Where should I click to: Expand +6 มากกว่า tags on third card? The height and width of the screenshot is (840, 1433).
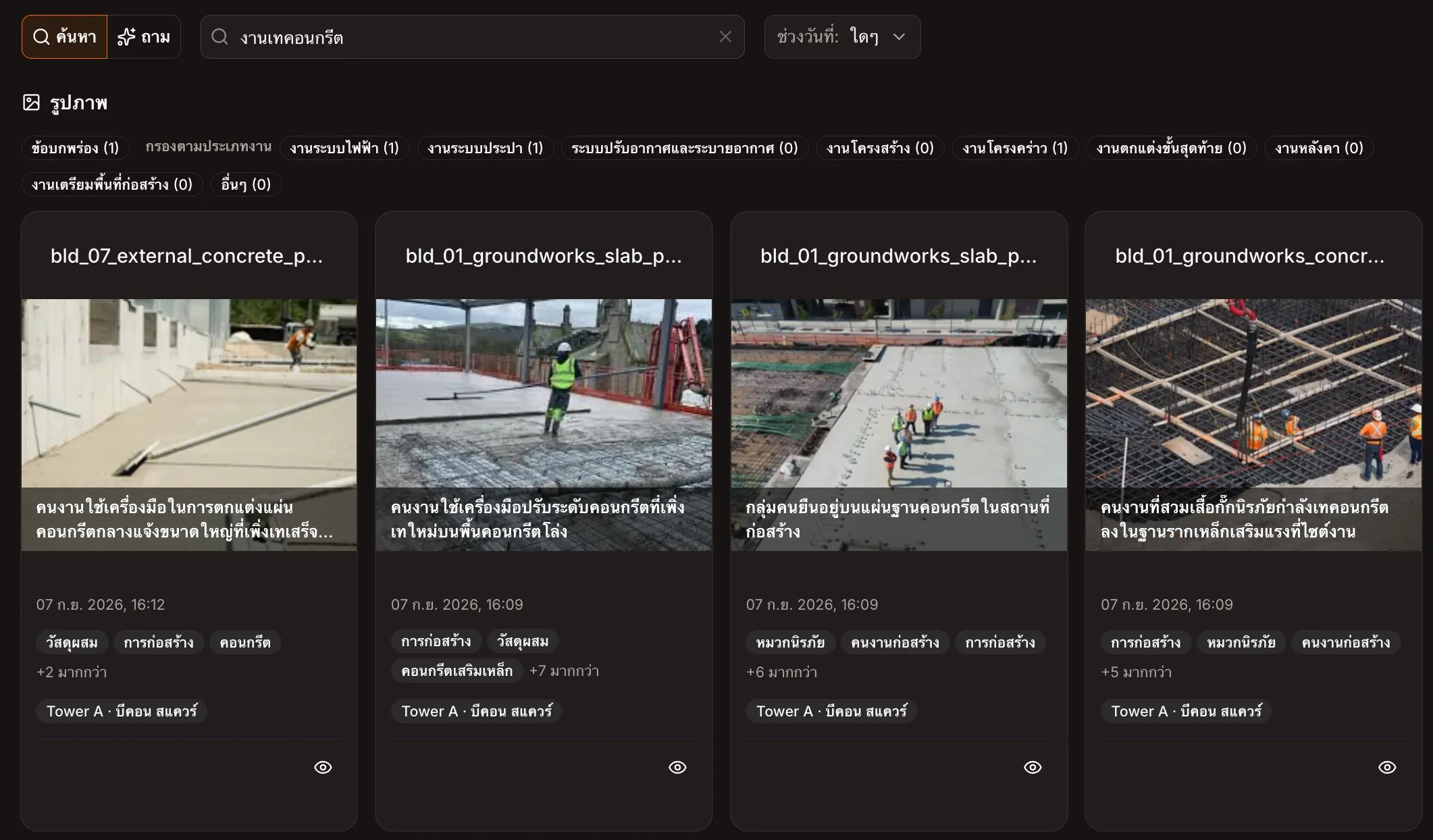coord(781,672)
